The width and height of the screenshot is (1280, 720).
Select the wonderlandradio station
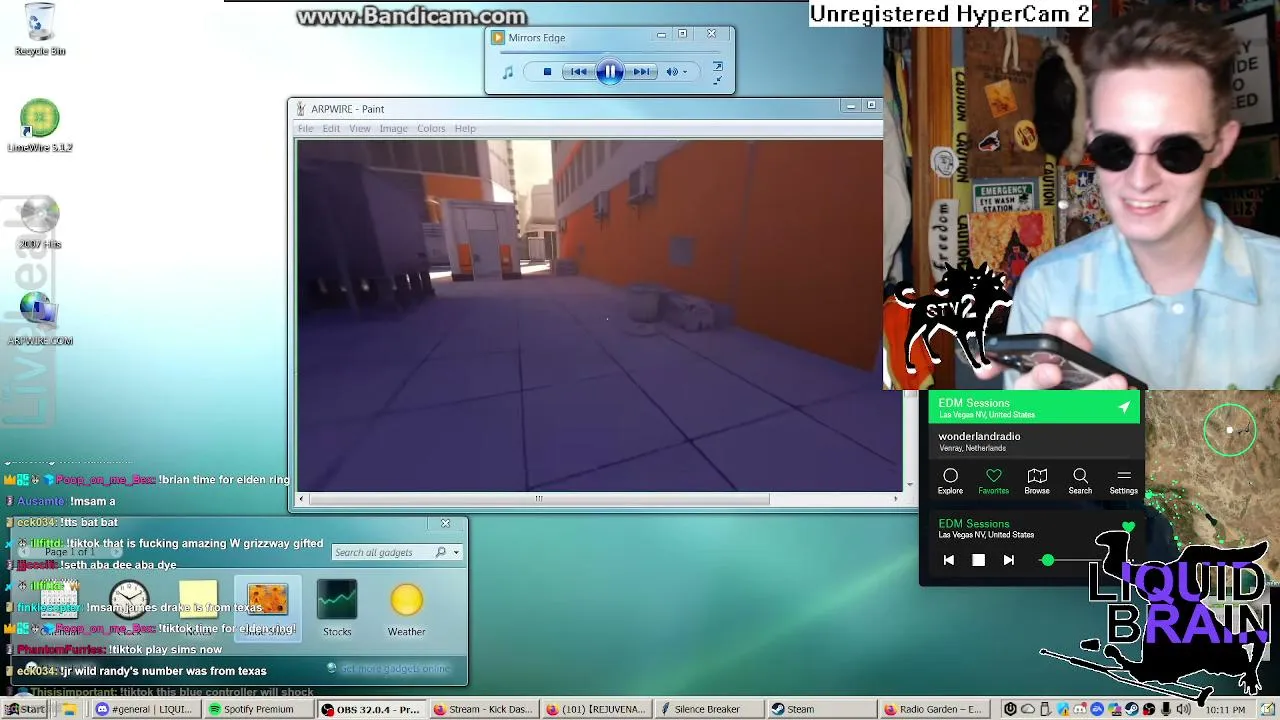[1034, 441]
